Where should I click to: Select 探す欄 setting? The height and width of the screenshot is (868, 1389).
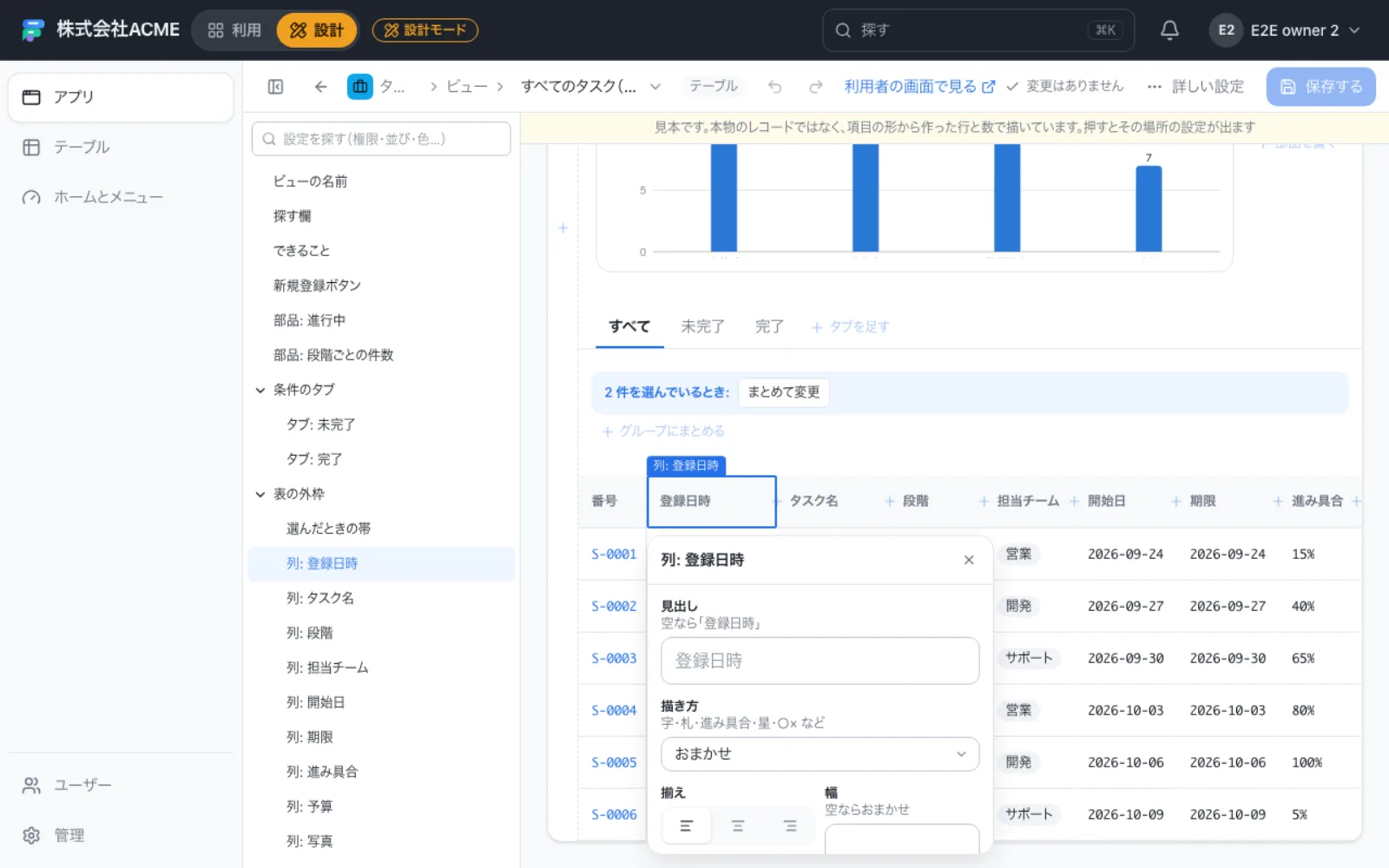(x=381, y=216)
